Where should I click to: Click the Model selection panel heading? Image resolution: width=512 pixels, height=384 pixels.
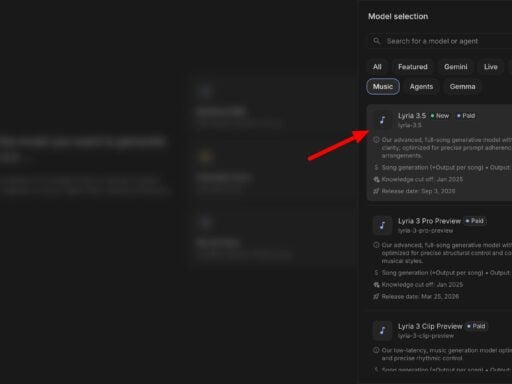pos(398,16)
